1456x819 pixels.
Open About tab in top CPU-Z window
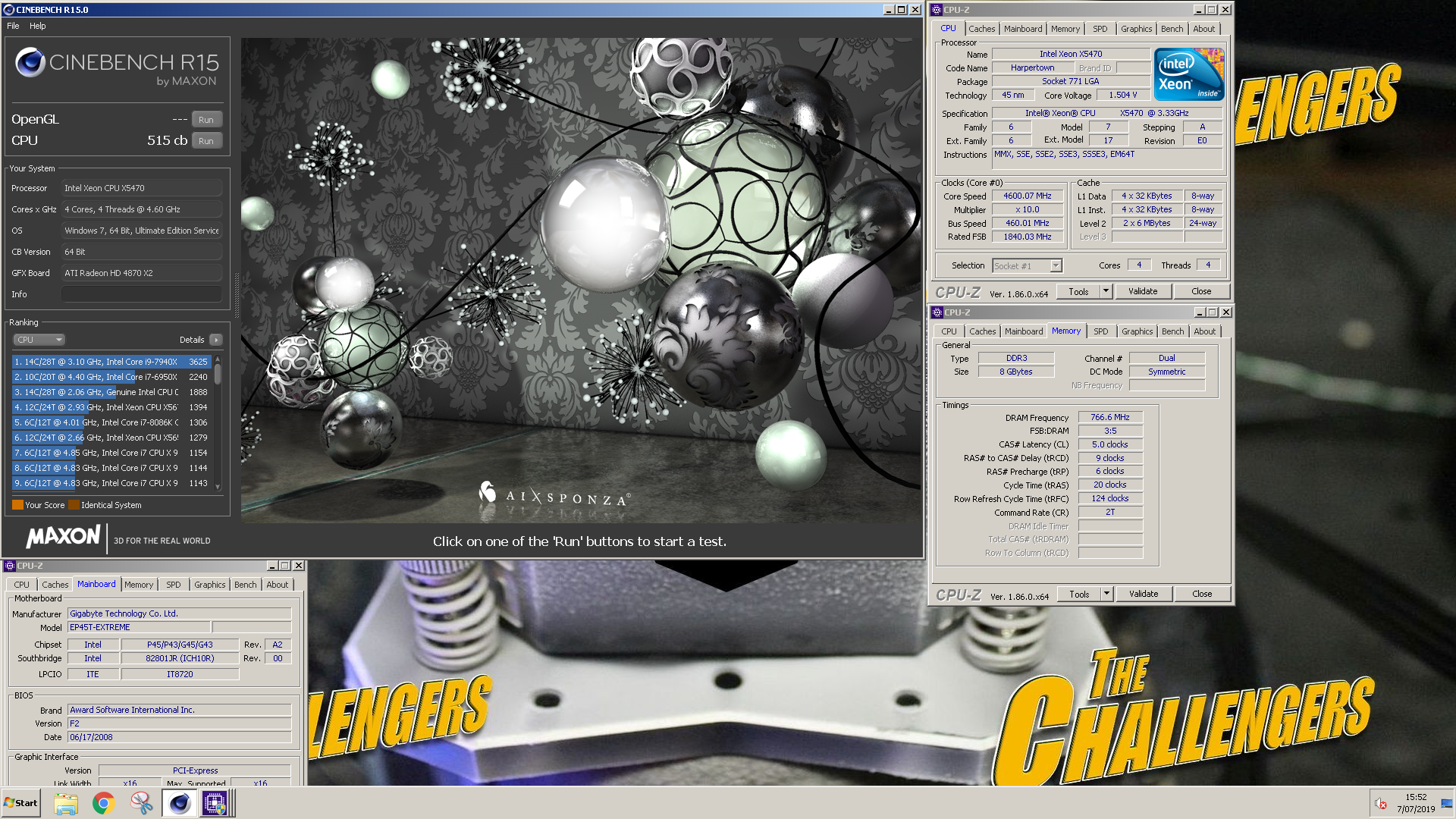coord(1203,29)
